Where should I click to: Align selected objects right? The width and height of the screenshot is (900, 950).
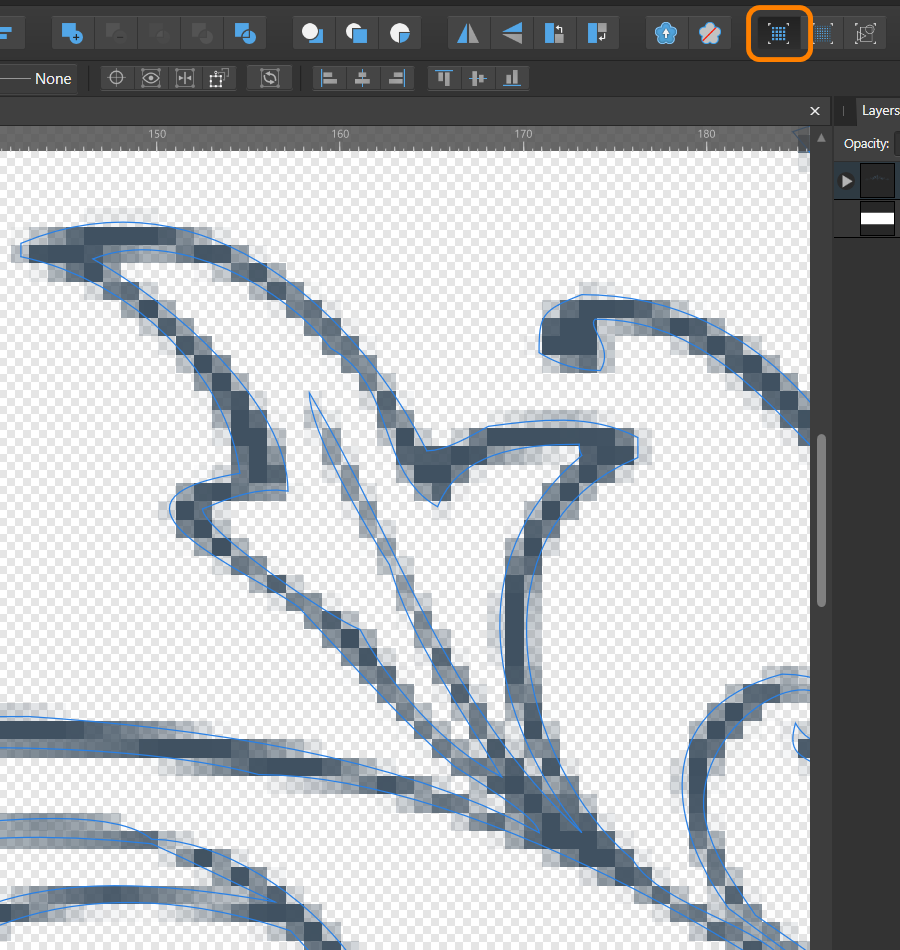[x=397, y=78]
